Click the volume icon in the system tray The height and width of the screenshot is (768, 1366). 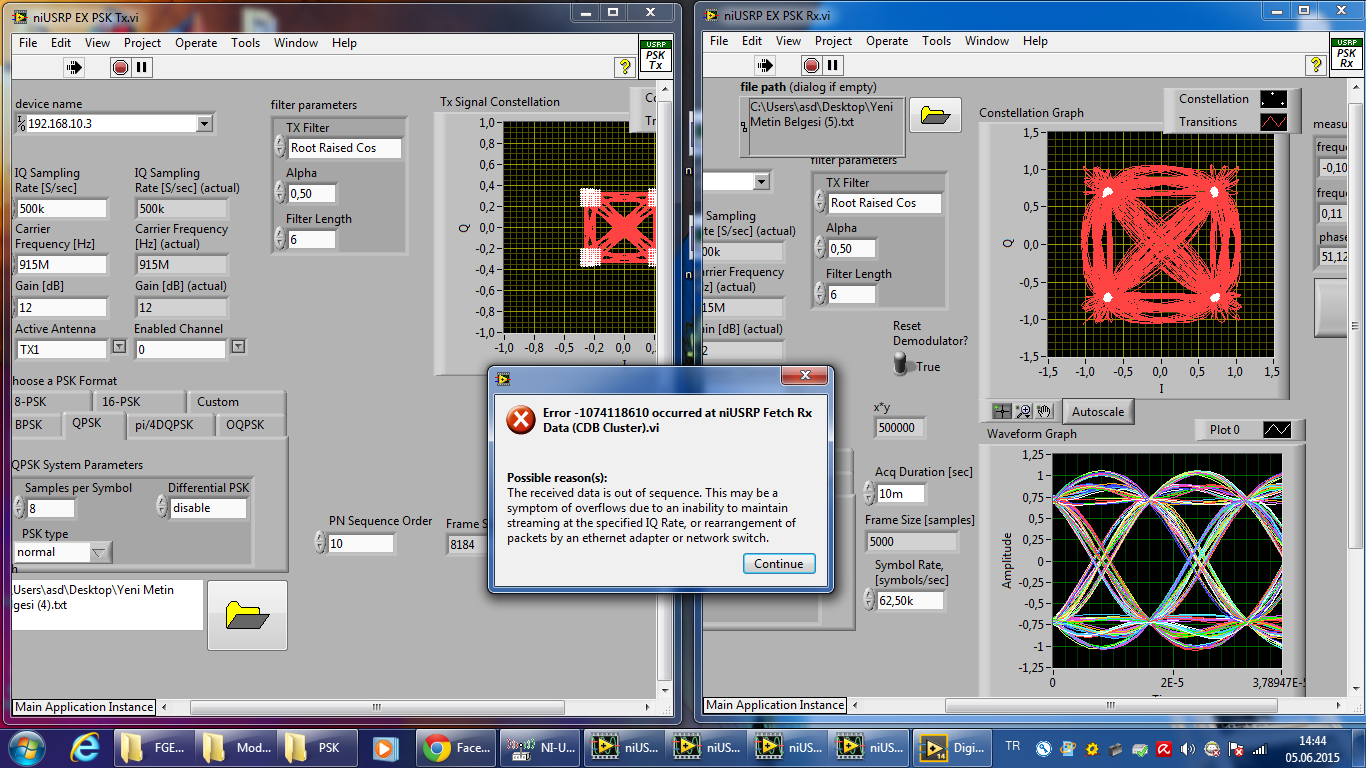click(x=1188, y=748)
